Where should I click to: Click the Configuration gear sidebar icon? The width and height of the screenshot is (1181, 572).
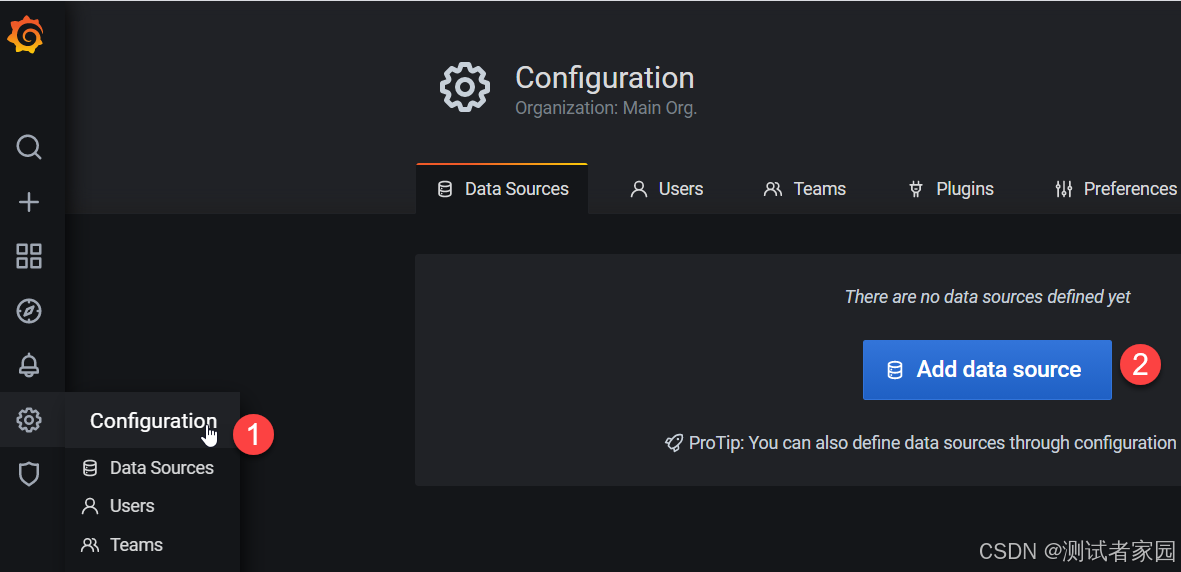click(x=29, y=420)
